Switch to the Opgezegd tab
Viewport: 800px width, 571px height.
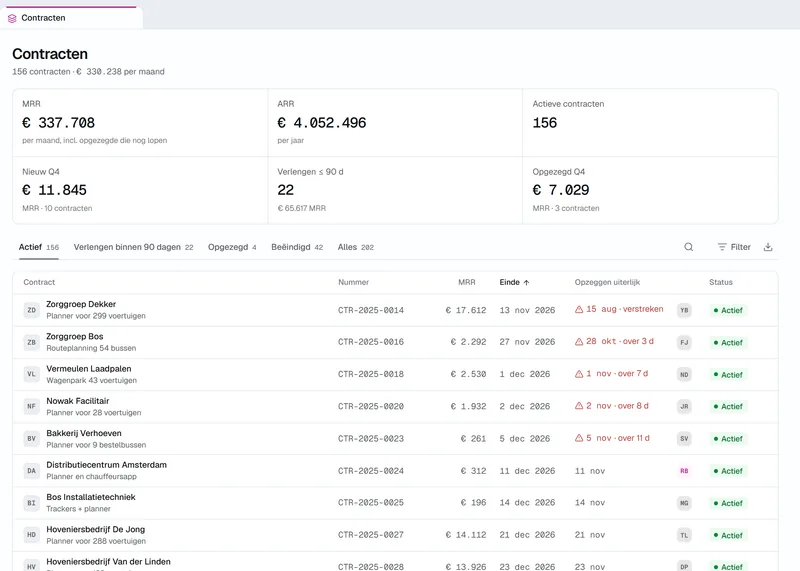(232, 247)
